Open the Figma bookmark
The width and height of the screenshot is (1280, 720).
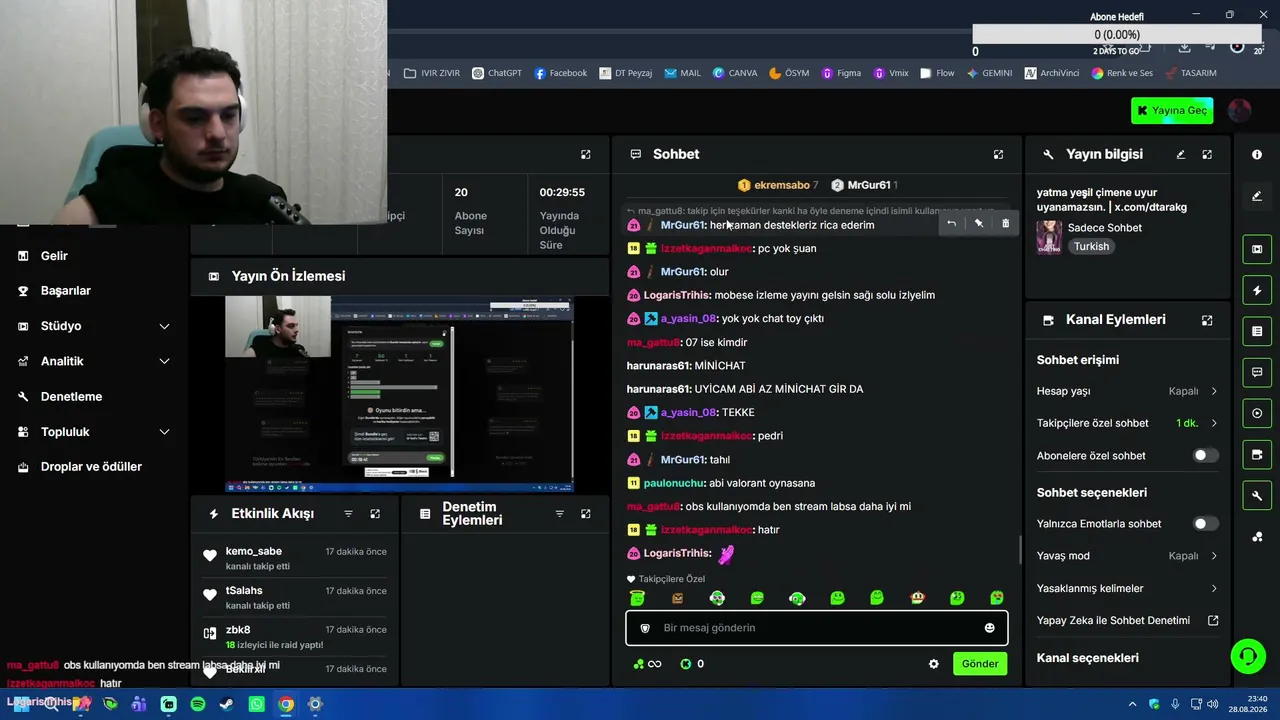click(x=841, y=73)
